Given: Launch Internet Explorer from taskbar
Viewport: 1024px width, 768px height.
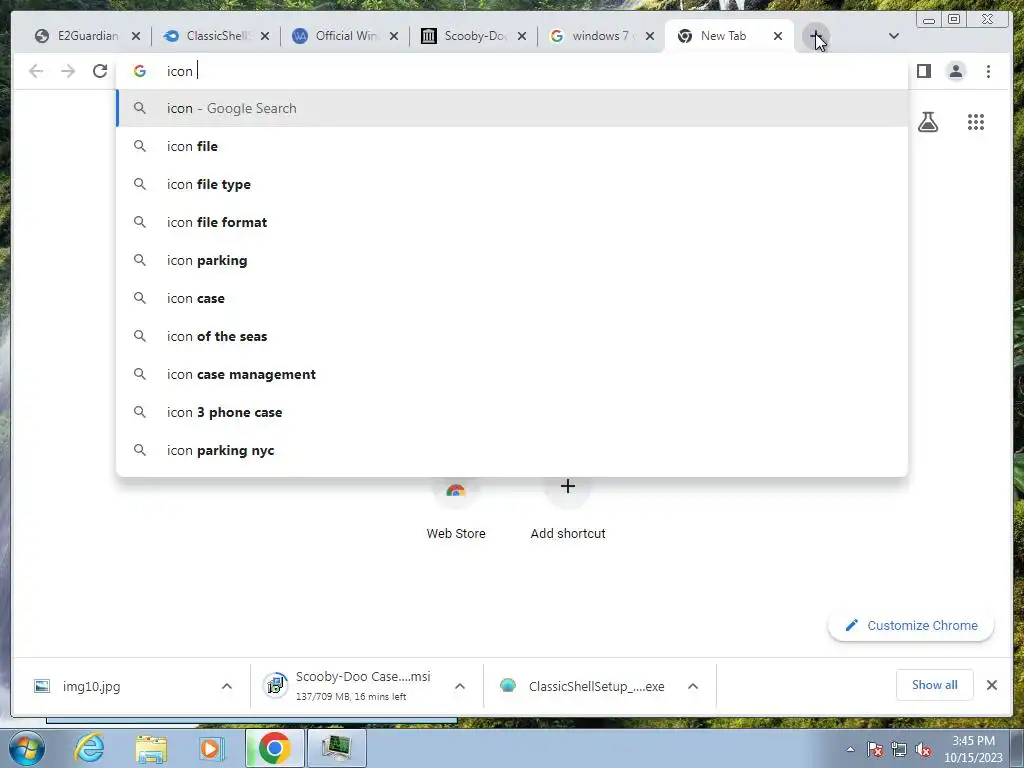Looking at the screenshot, I should 89,748.
